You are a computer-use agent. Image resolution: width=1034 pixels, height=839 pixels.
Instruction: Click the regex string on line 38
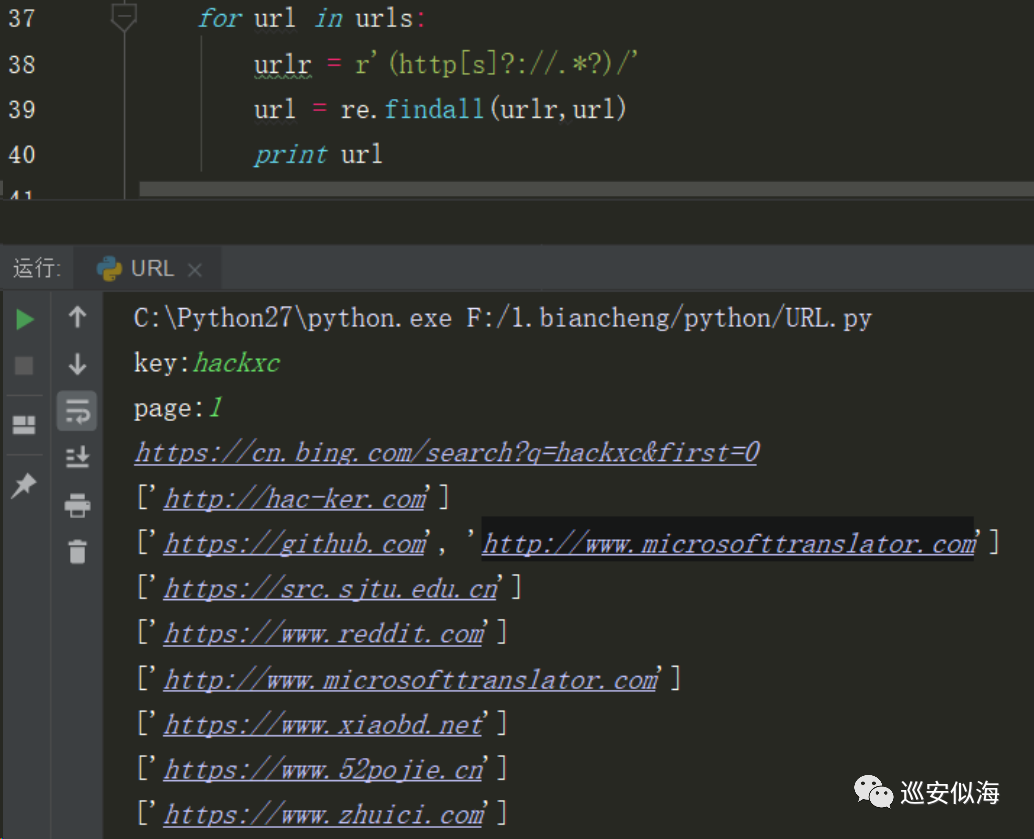pos(496,64)
